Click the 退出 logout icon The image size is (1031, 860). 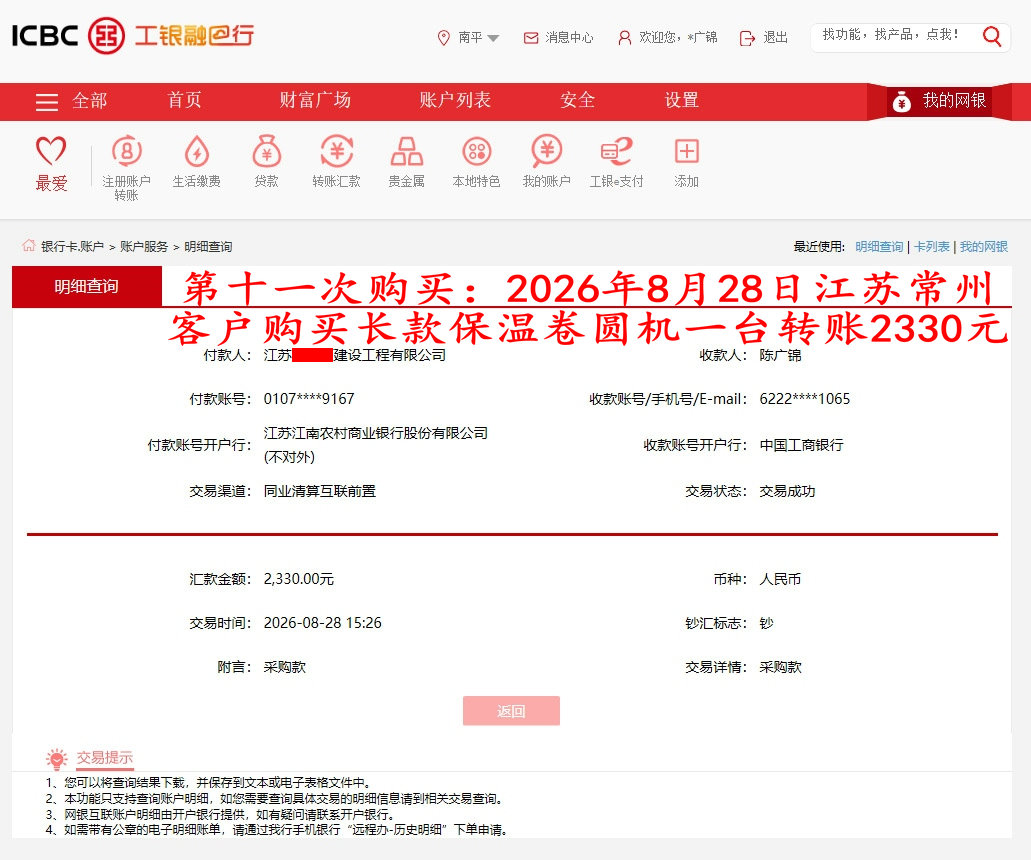pyautogui.click(x=747, y=38)
